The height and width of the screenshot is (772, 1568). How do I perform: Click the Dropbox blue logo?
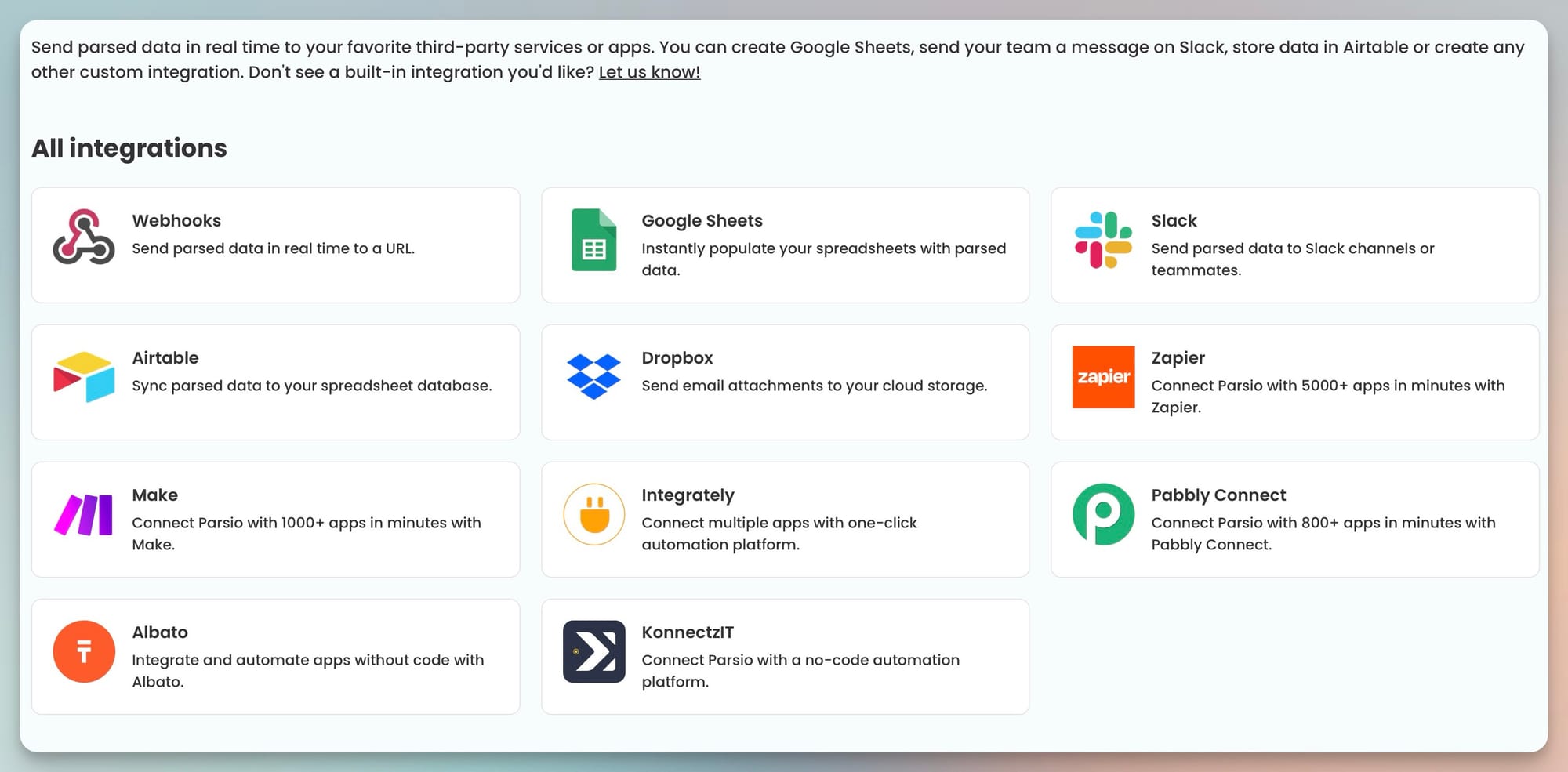click(593, 377)
